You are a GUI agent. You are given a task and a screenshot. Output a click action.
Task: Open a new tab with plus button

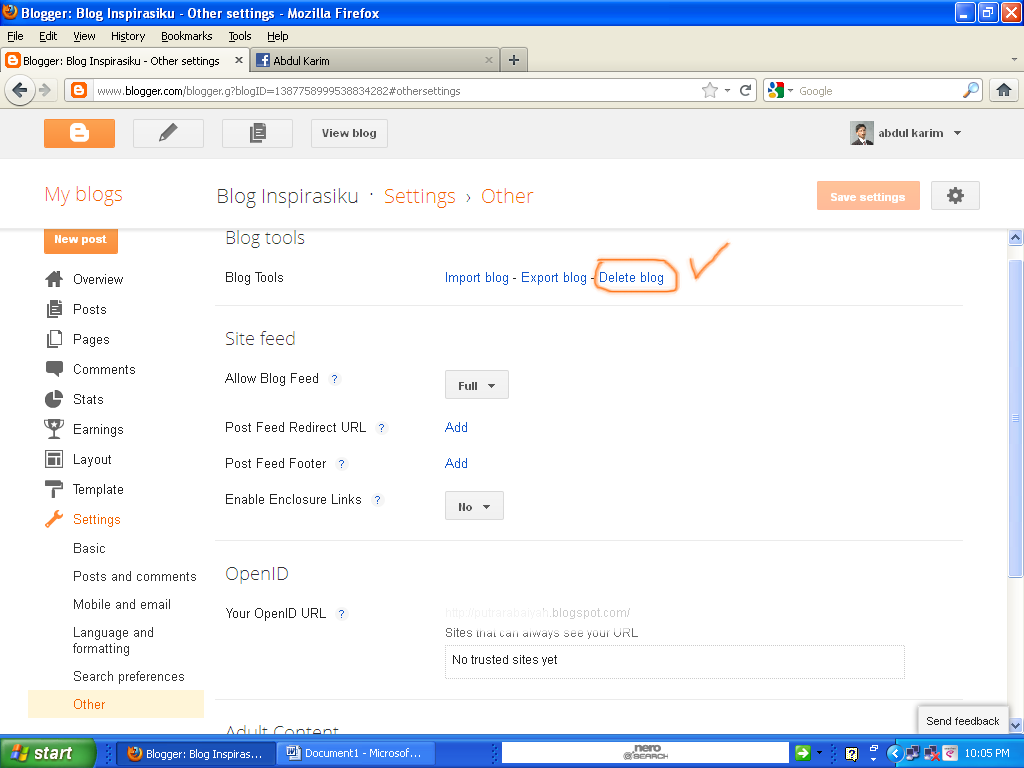coord(514,60)
